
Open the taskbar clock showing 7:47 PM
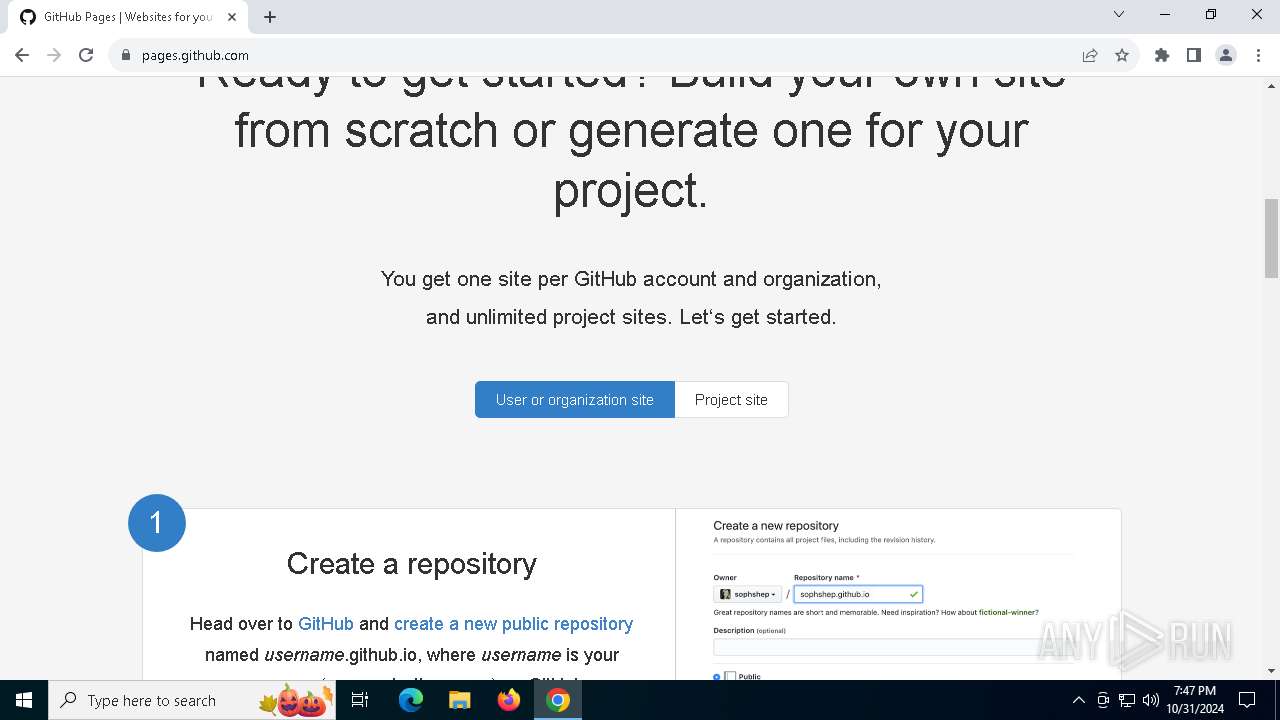1195,700
